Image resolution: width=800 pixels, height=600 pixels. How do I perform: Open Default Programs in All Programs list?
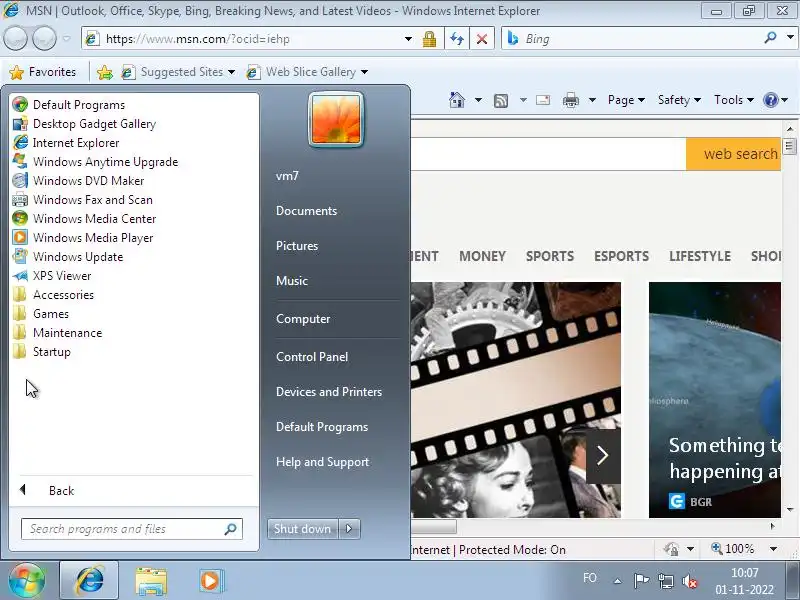79,105
